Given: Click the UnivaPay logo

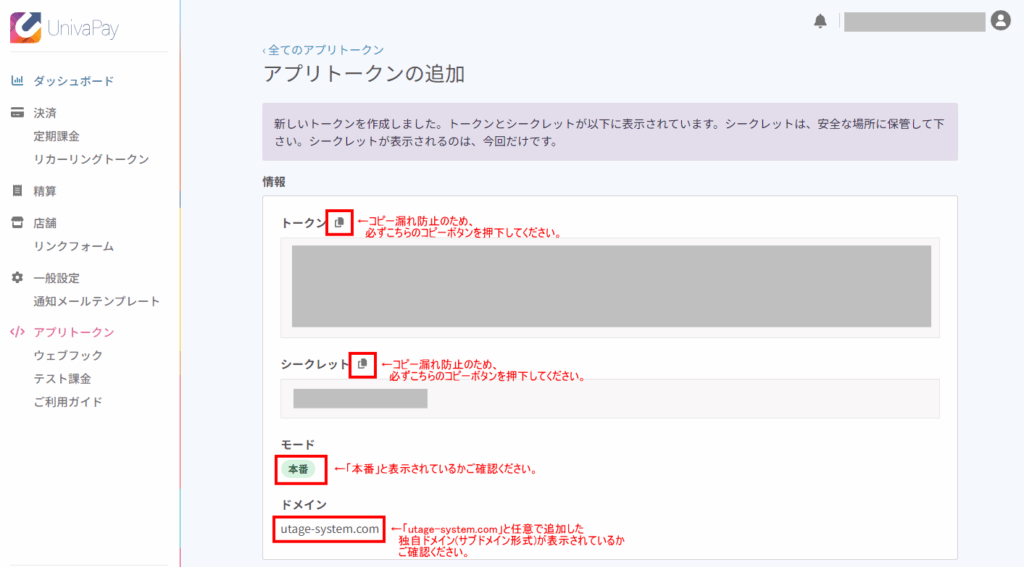Looking at the screenshot, I should pos(64,28).
